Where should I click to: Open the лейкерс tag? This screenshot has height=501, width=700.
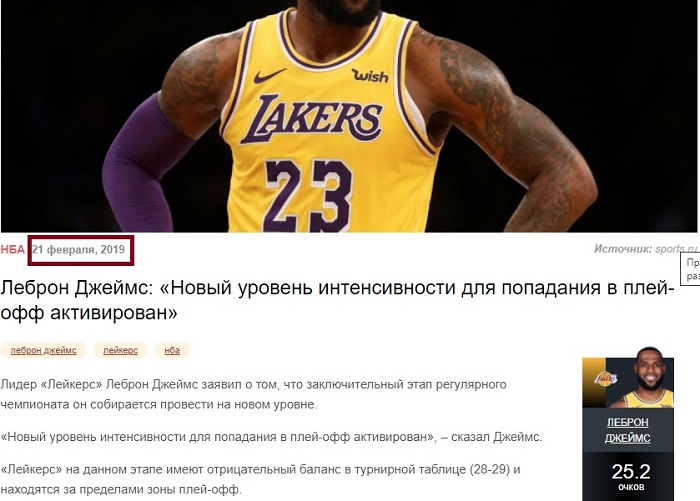point(121,351)
